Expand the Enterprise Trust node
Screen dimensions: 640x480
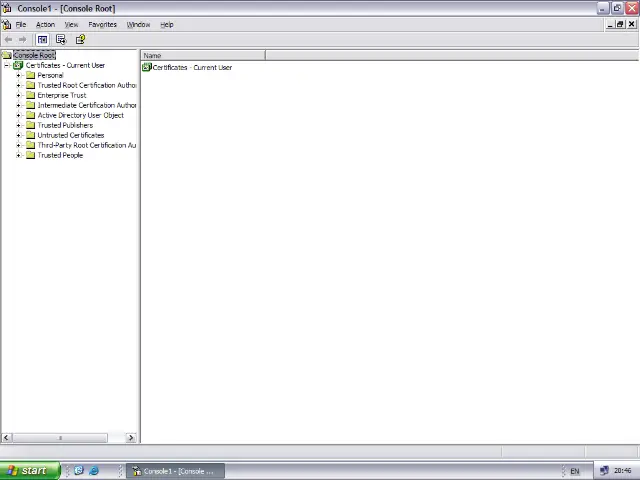point(18,95)
